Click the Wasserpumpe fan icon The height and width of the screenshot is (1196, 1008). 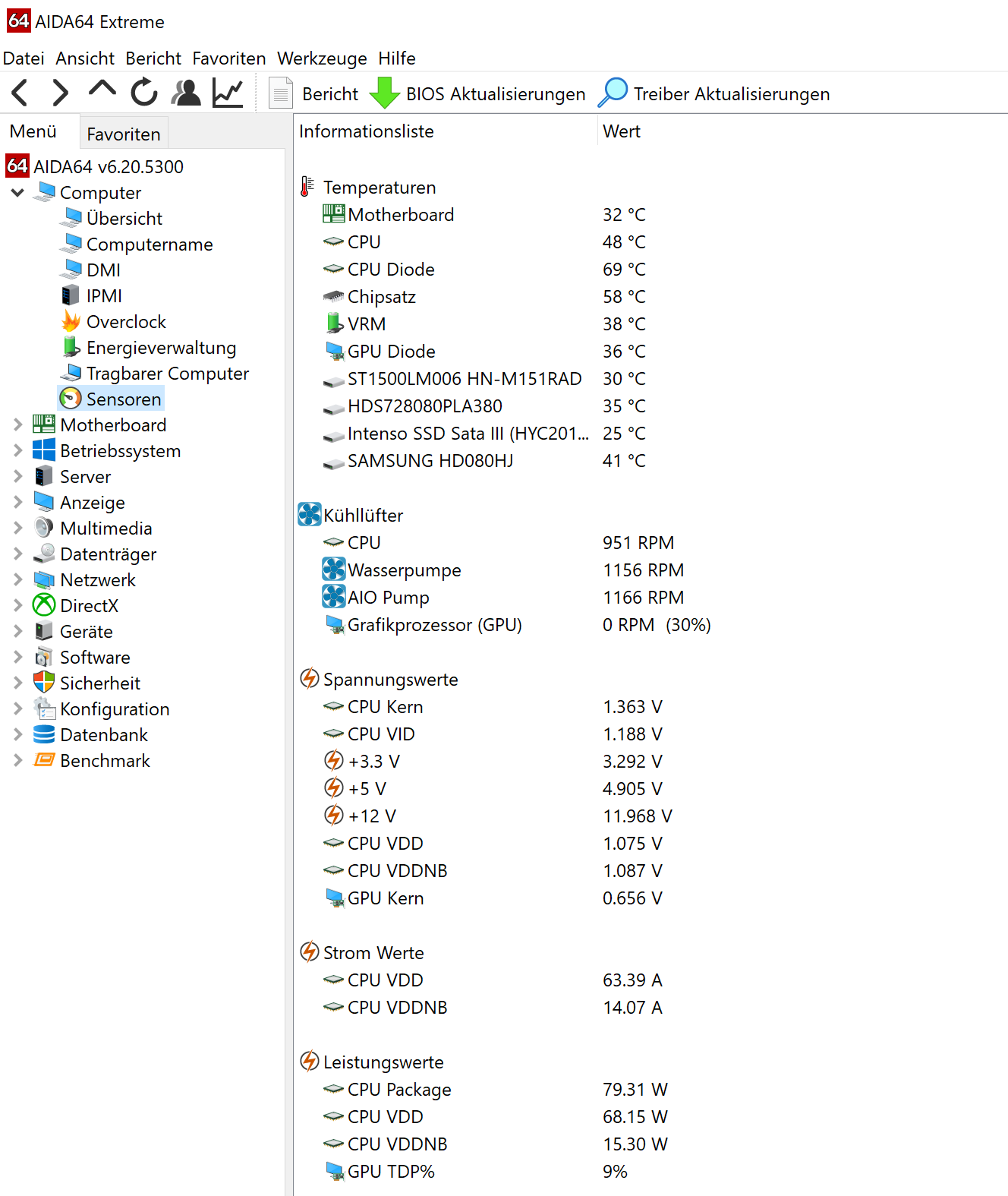(334, 569)
